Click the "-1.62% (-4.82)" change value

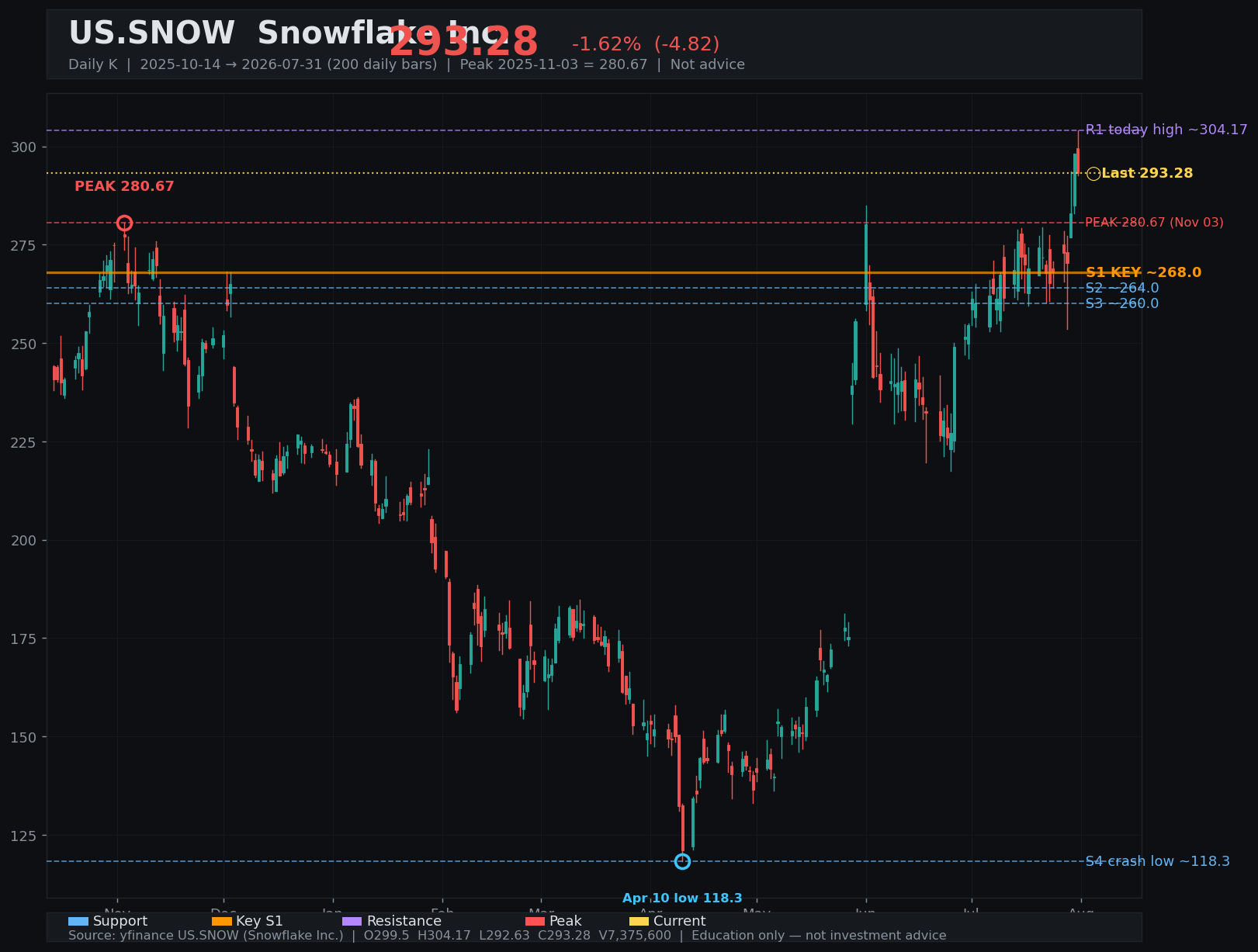coord(646,45)
